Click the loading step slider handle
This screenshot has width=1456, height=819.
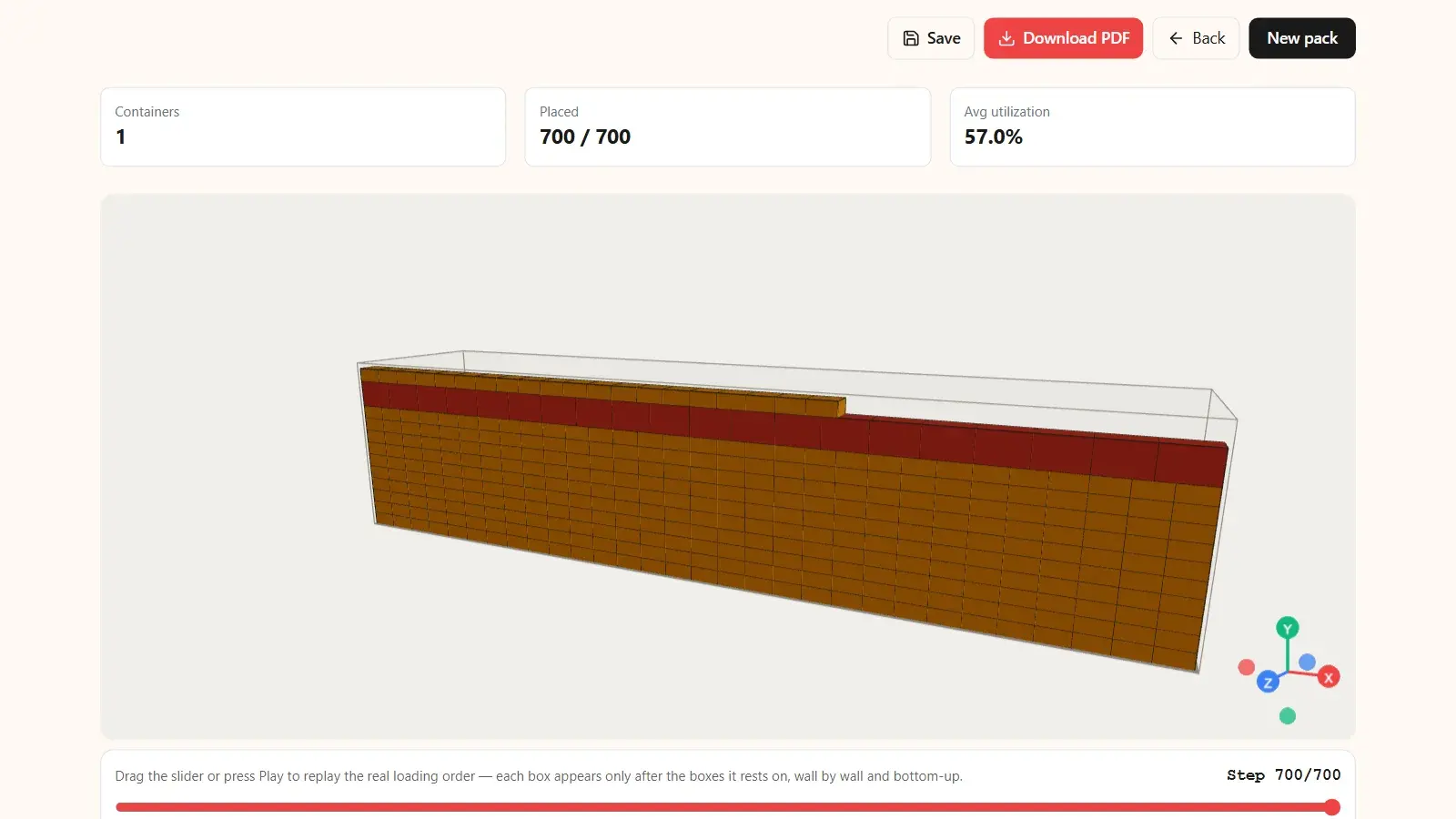[x=1332, y=807]
